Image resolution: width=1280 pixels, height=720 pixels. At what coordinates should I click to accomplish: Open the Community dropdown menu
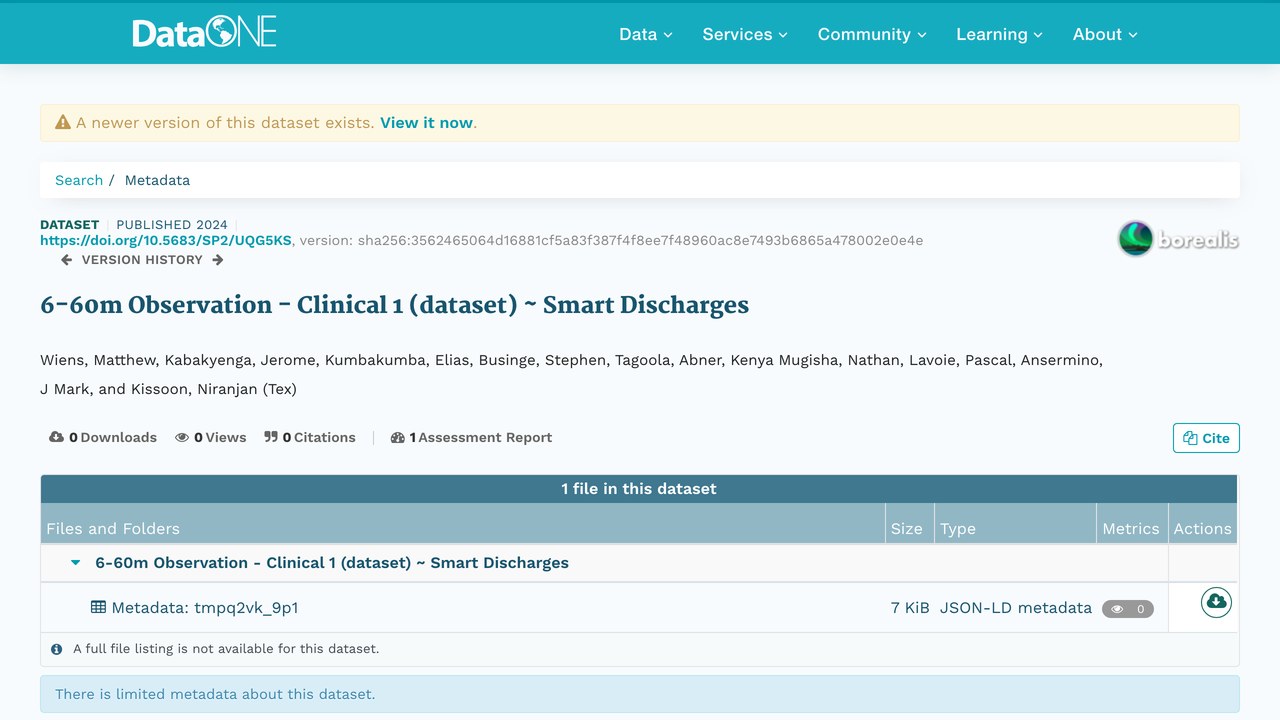point(872,34)
